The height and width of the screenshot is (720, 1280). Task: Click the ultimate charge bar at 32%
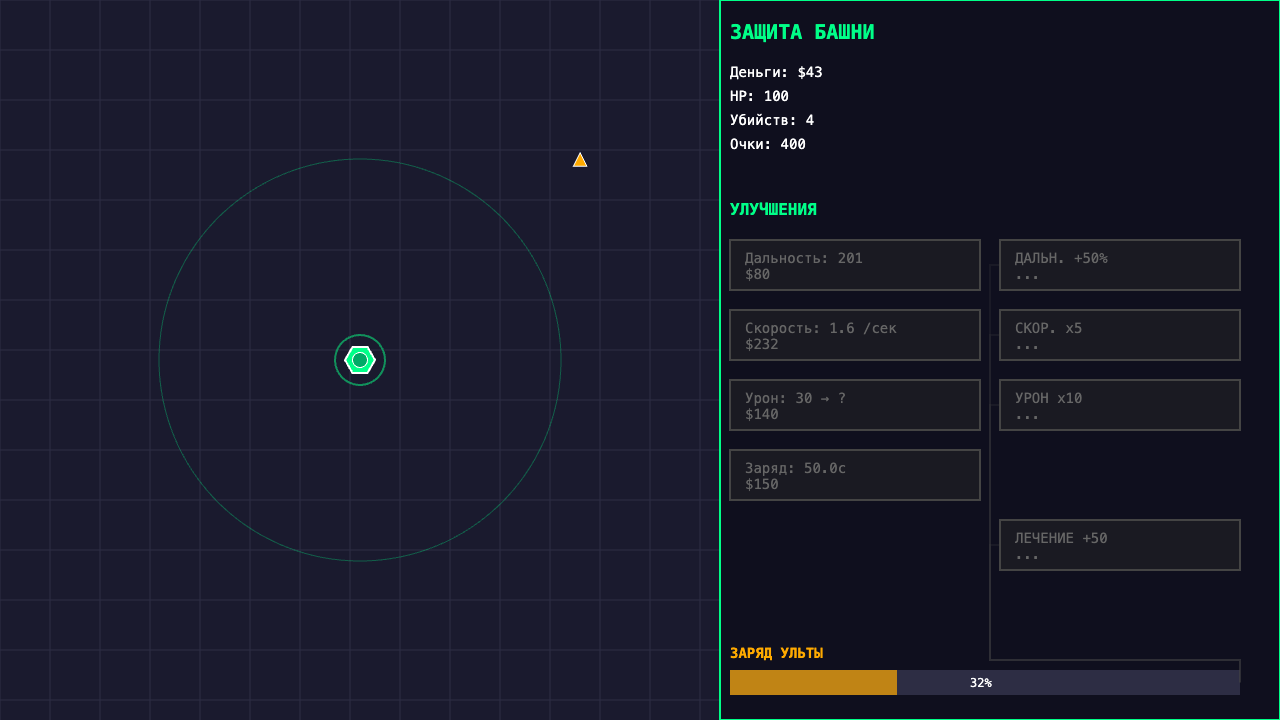coord(983,682)
